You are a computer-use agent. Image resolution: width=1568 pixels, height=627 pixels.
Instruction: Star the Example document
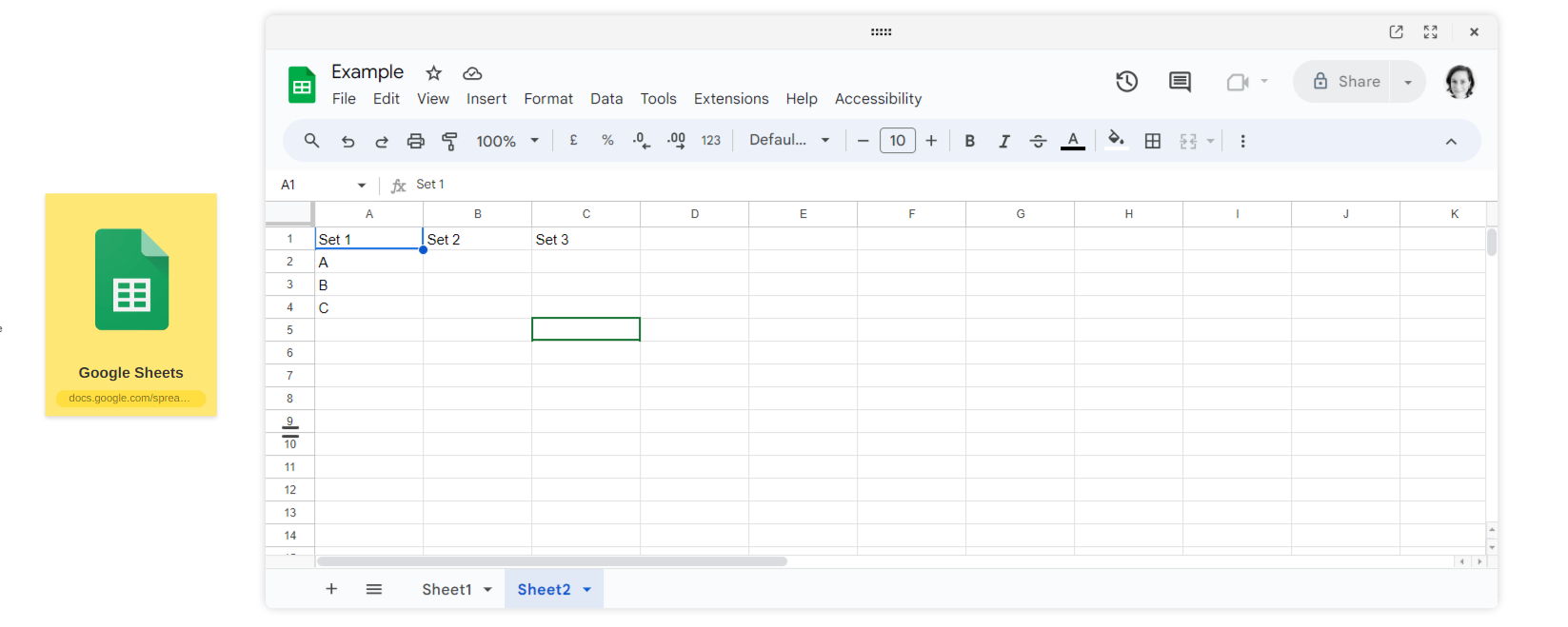[x=434, y=73]
